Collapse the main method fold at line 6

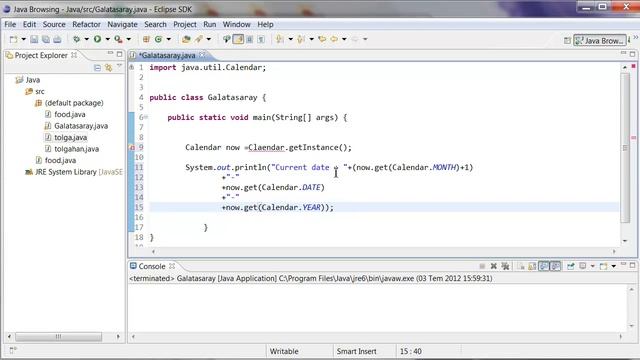(146, 117)
